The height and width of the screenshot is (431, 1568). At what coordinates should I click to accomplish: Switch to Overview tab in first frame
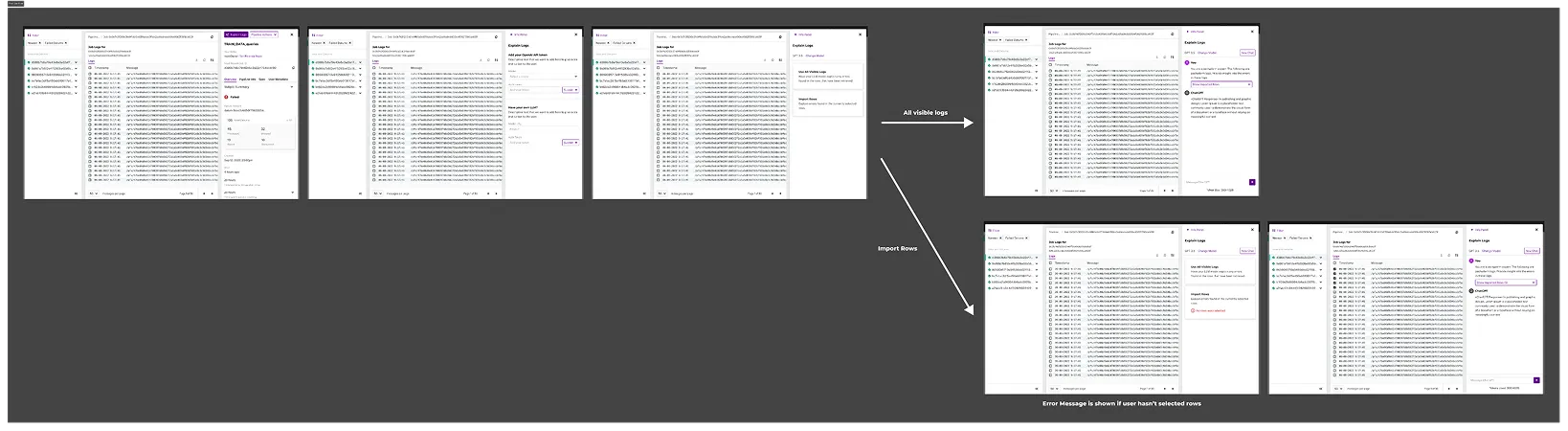click(231, 79)
